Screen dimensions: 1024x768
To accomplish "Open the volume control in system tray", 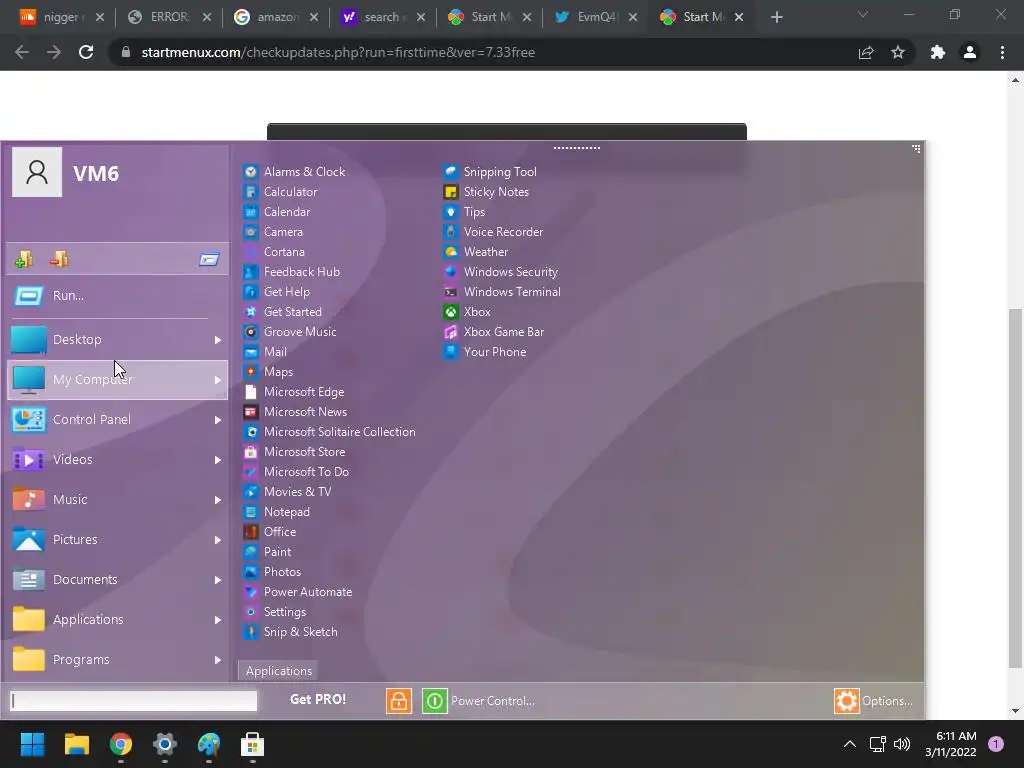I will point(902,744).
